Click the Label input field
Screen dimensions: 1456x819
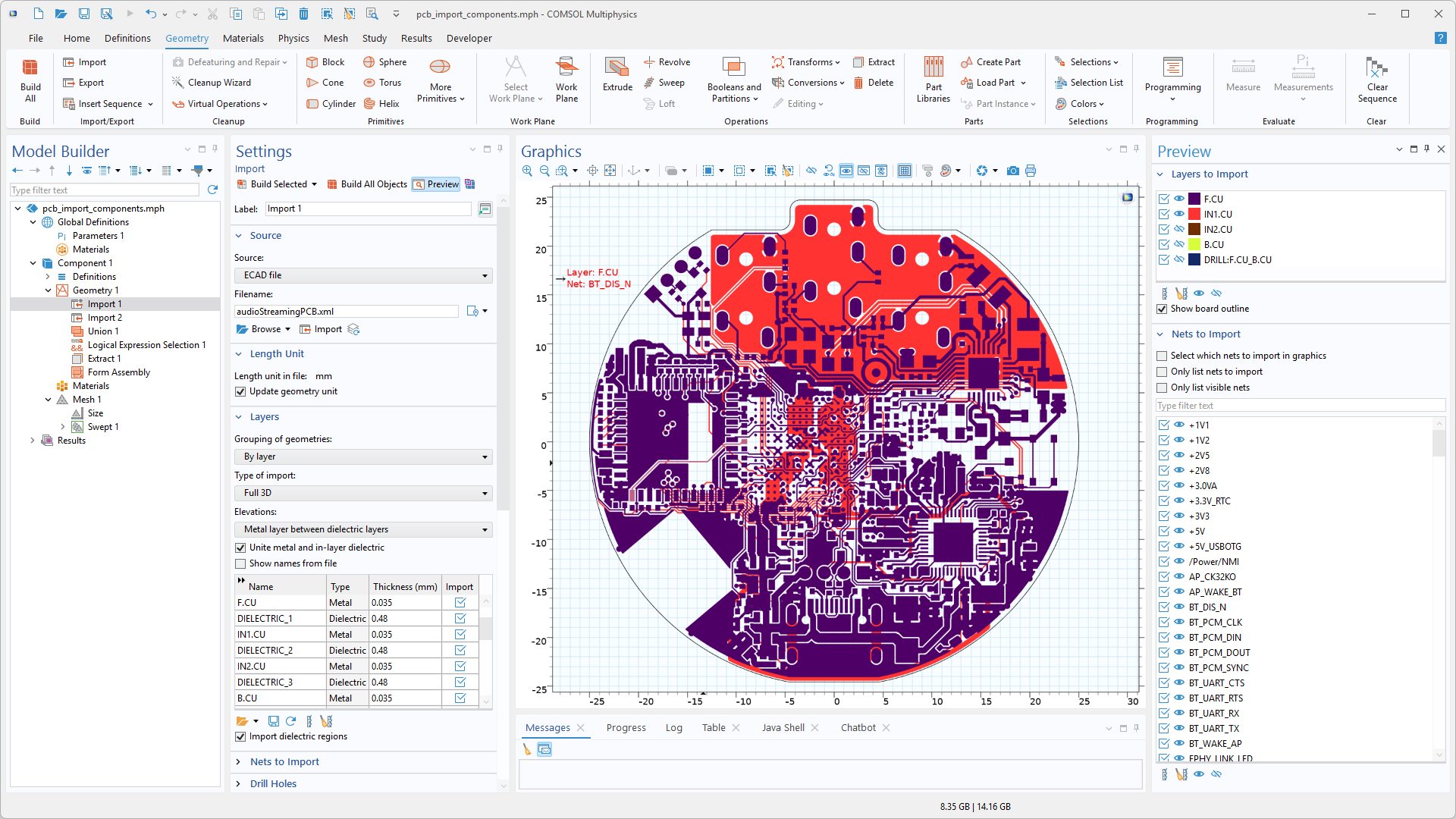[368, 209]
